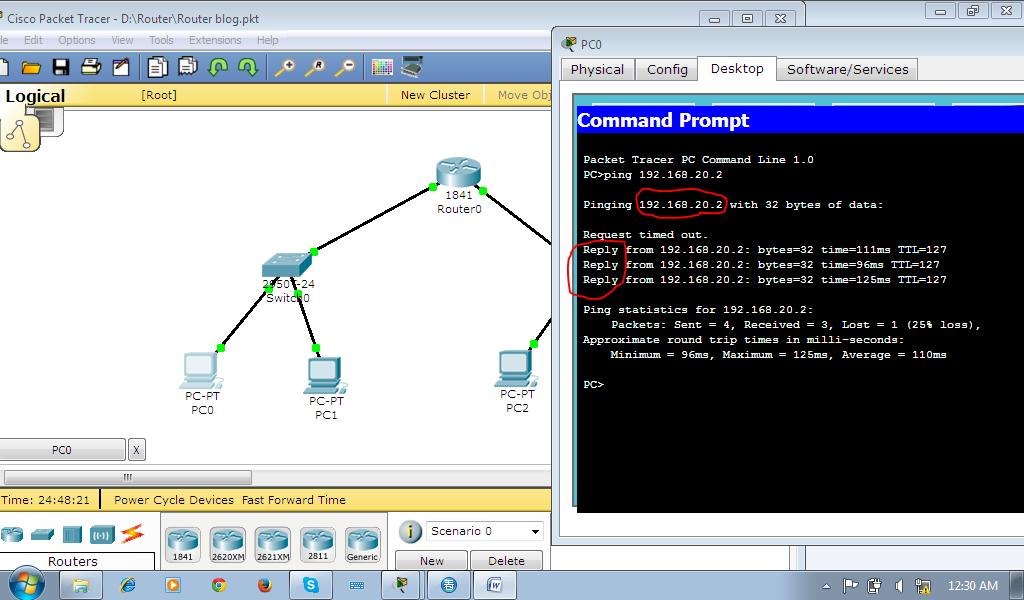
Task: Switch to the logical workspace topology icon
Action: click(20, 133)
